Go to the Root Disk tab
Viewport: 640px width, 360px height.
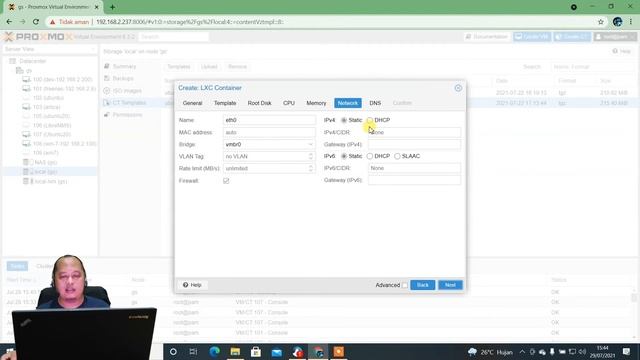[x=259, y=103]
